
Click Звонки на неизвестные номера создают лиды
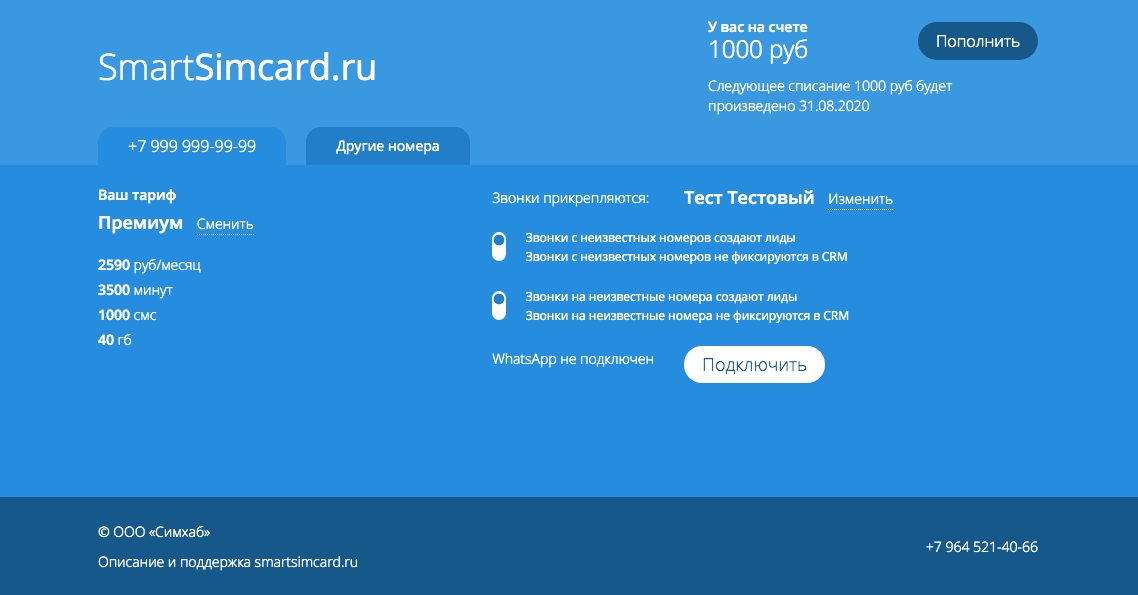(x=661, y=297)
